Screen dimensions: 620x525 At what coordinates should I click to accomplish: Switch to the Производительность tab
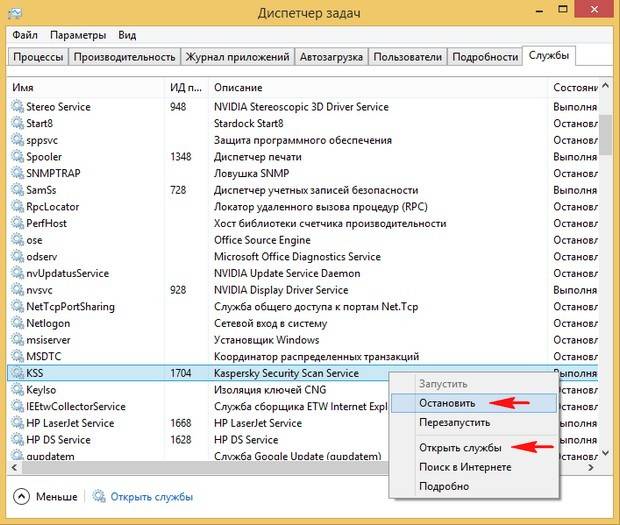click(x=125, y=57)
